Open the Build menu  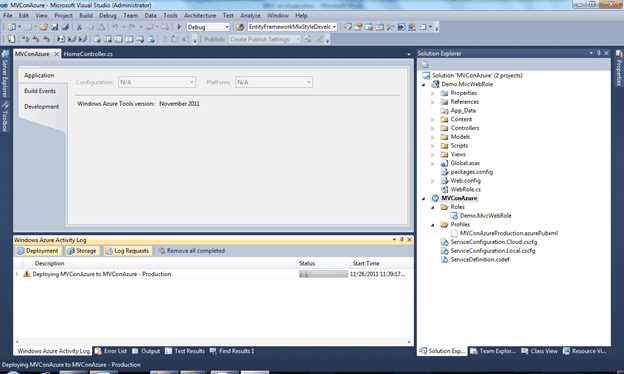click(x=86, y=15)
